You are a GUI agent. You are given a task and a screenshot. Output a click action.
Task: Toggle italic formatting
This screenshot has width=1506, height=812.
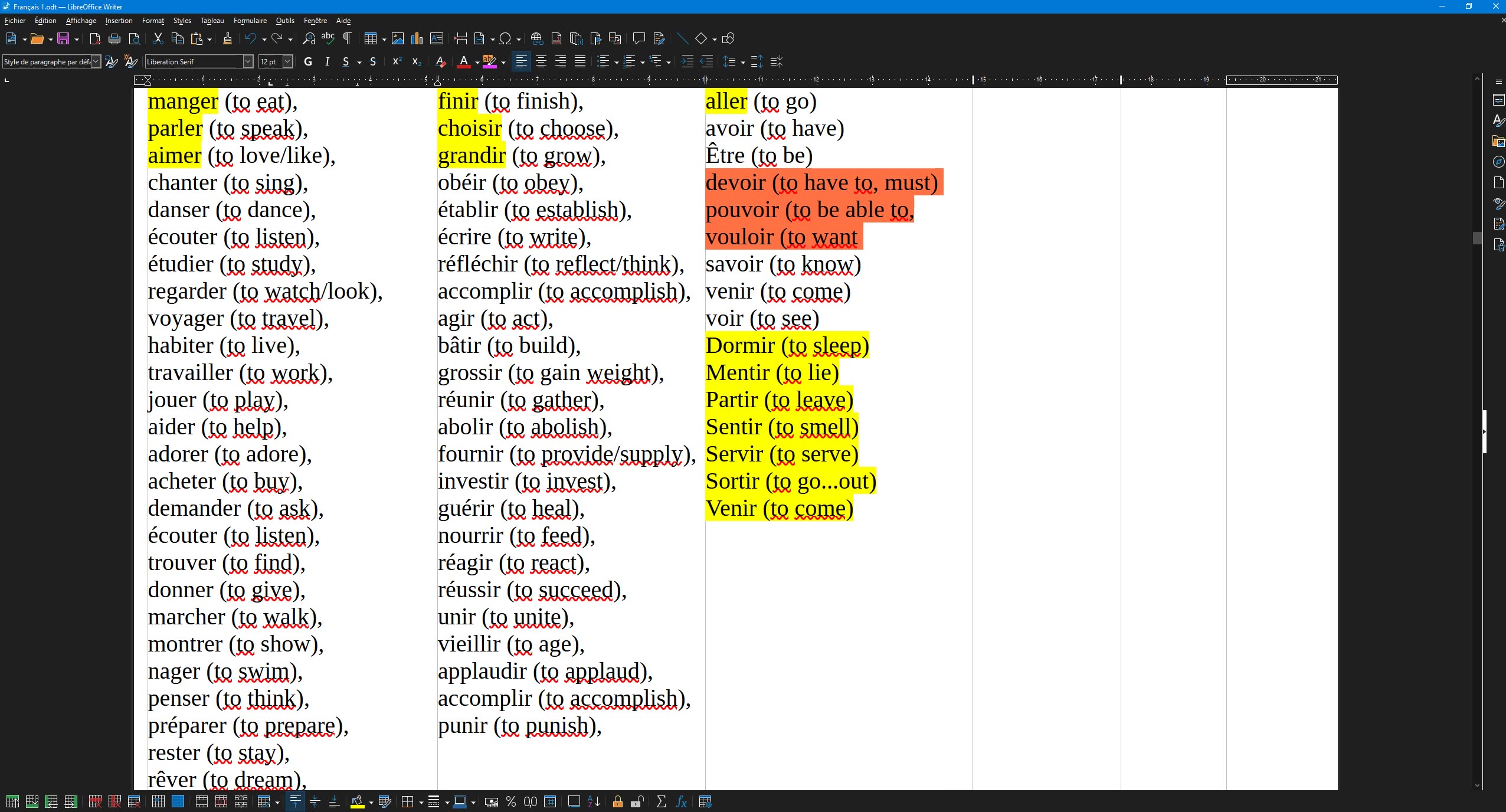click(x=326, y=61)
